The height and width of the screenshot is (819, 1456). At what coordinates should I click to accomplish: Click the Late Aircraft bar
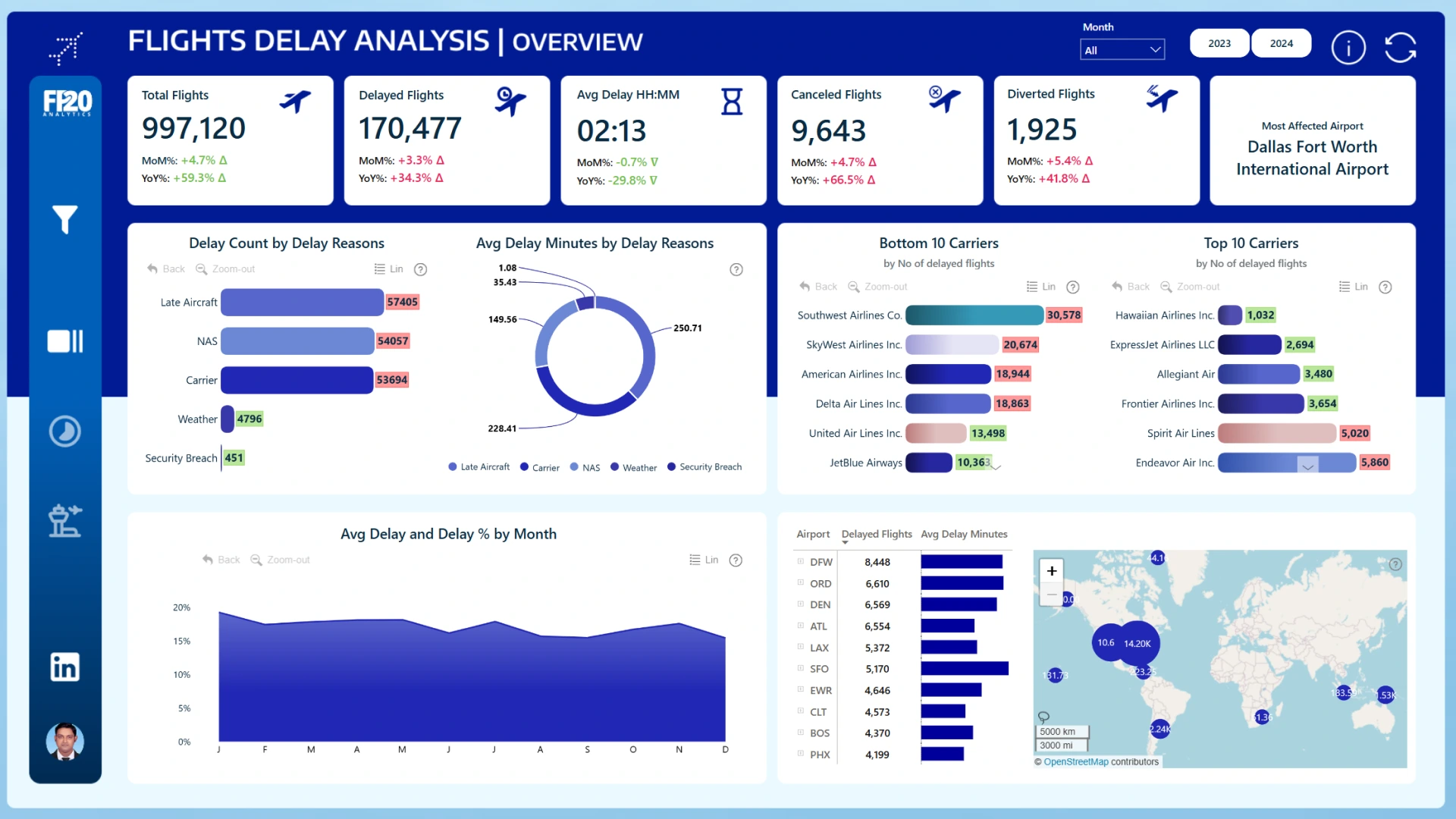(302, 302)
